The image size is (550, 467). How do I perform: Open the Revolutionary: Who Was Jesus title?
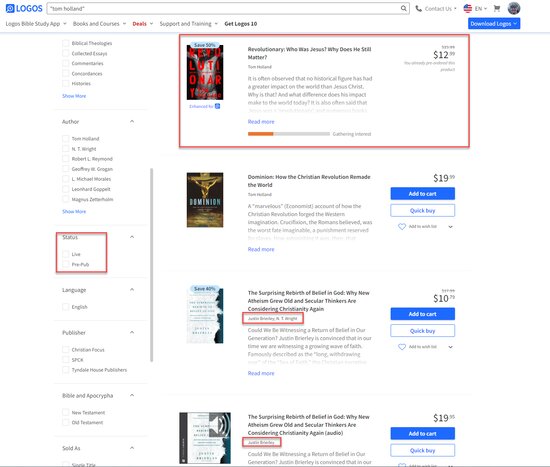pos(309,53)
